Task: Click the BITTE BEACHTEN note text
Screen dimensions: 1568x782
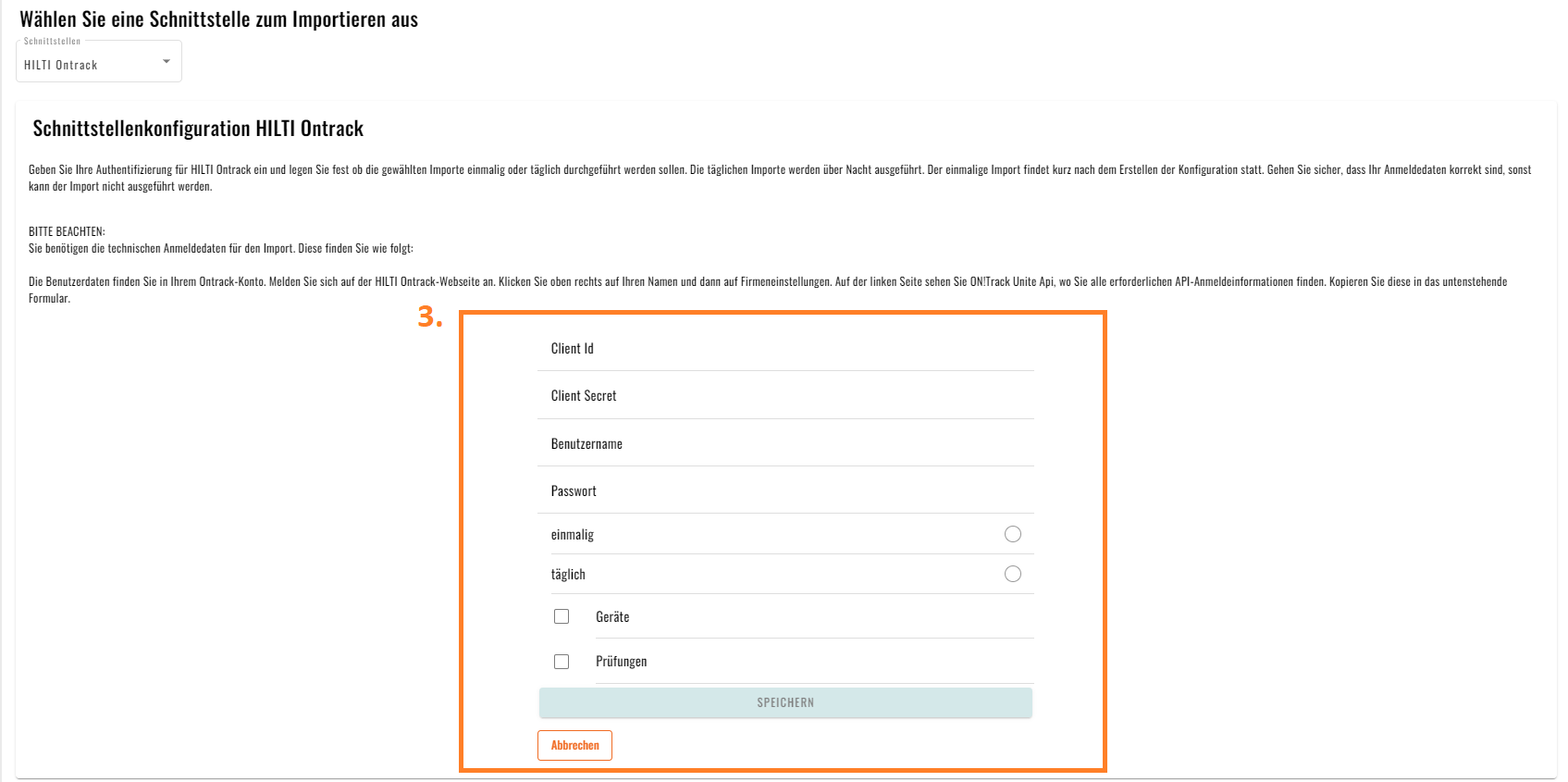Action: pos(67,231)
